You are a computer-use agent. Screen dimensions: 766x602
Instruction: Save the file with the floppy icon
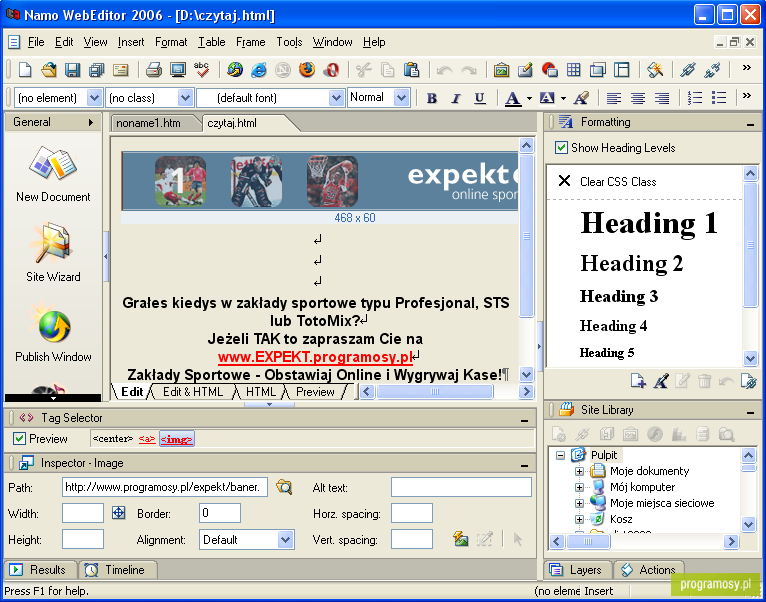[x=72, y=70]
